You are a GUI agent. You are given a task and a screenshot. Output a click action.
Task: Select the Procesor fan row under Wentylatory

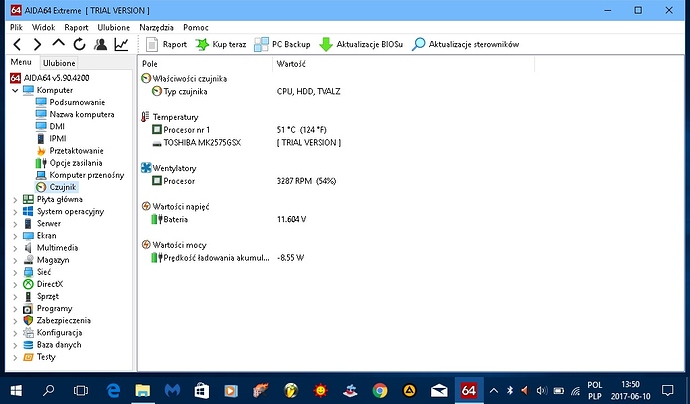click(336, 181)
